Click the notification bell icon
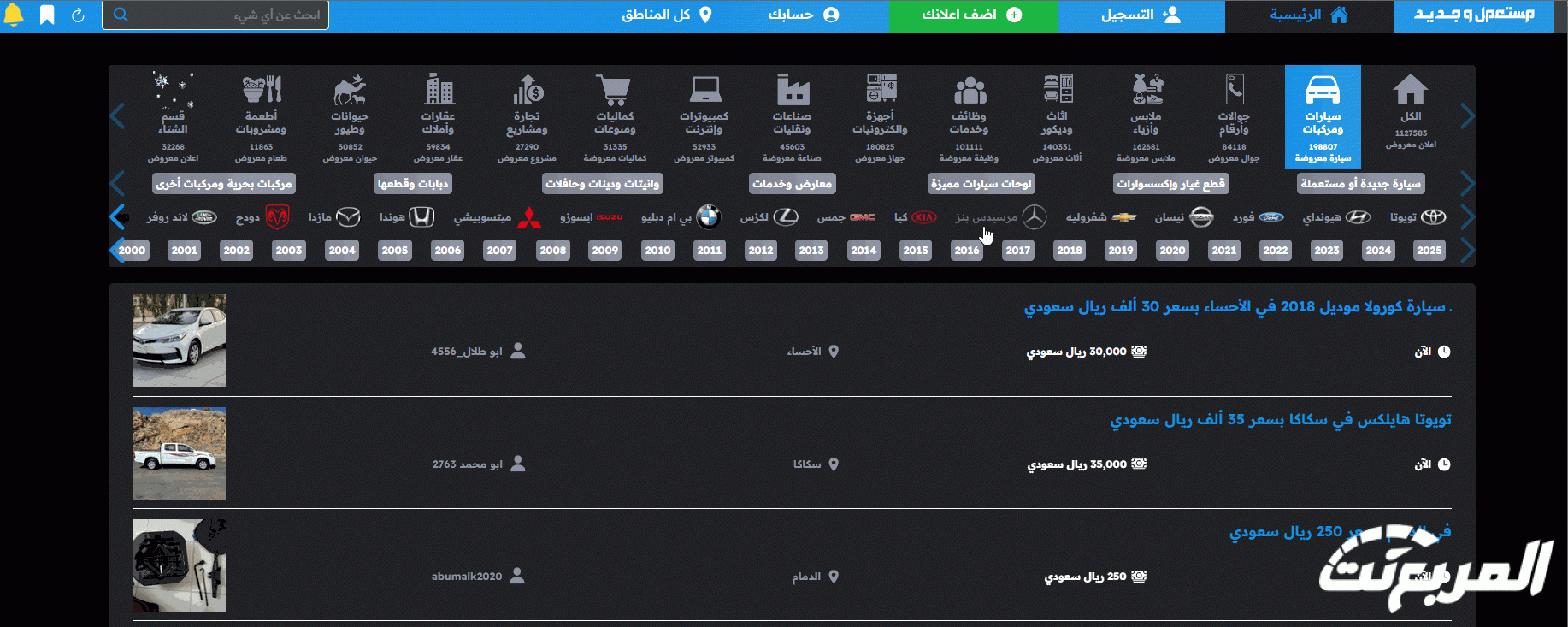1568x627 pixels. [x=14, y=15]
